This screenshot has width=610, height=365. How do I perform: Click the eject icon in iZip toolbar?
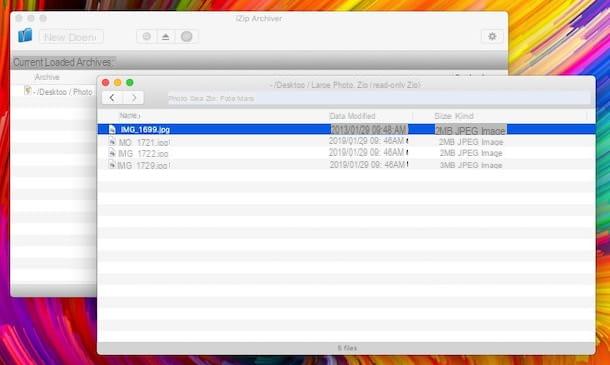click(166, 37)
